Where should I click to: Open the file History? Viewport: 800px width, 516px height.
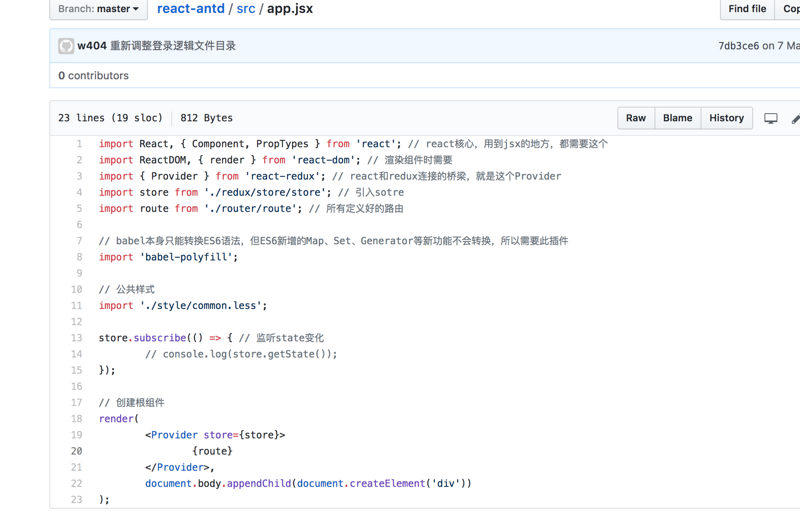[727, 118]
